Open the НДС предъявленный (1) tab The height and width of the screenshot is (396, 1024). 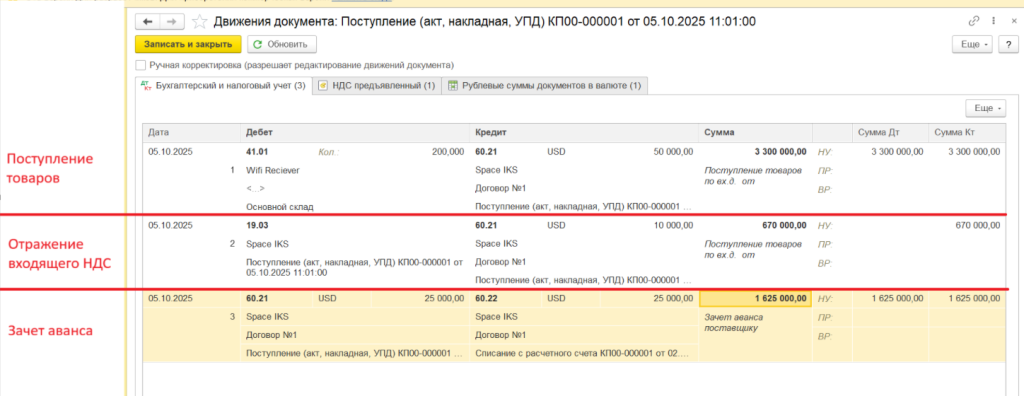pos(377,86)
